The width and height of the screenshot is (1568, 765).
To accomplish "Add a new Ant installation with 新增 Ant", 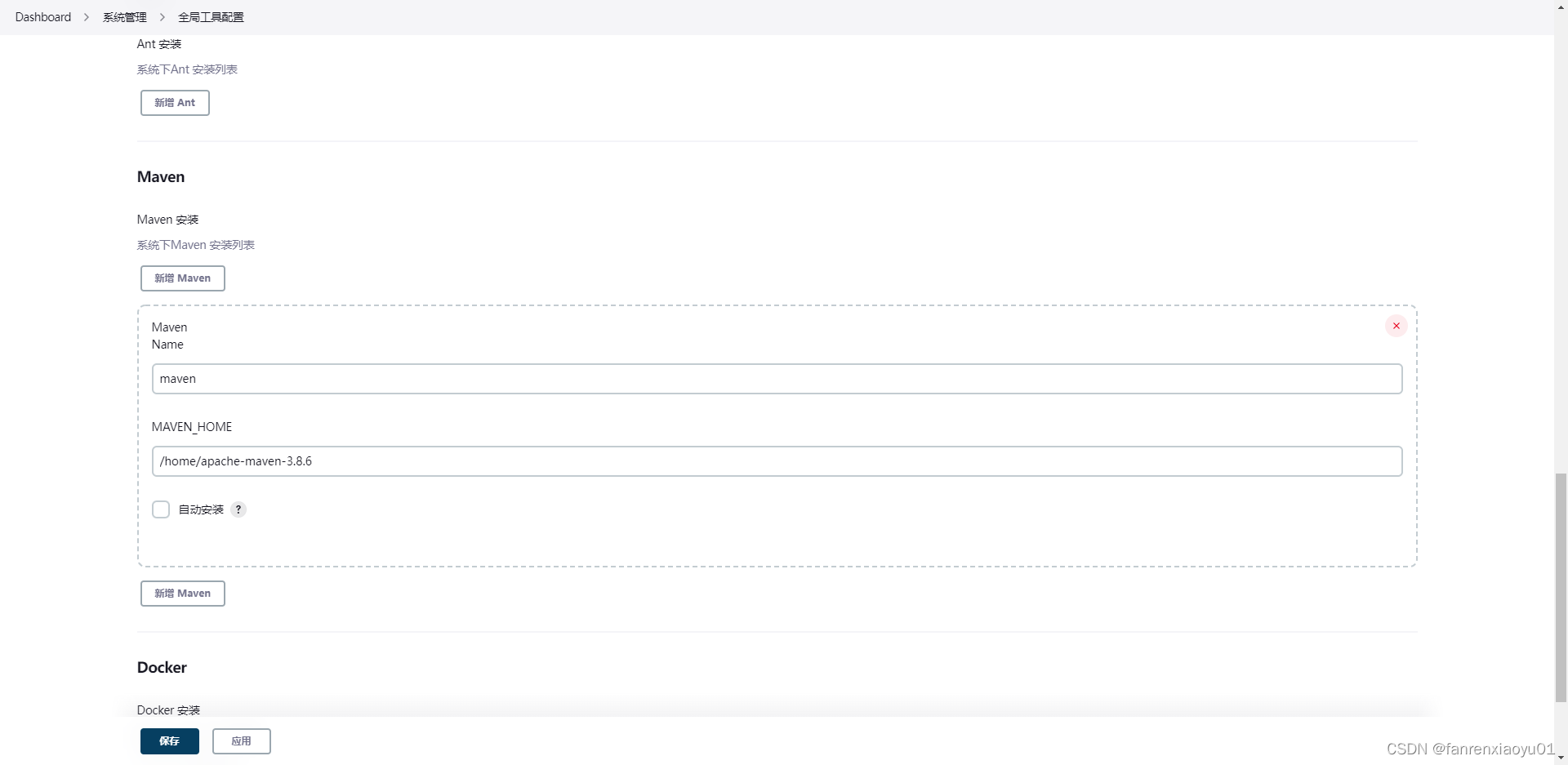I will point(175,103).
